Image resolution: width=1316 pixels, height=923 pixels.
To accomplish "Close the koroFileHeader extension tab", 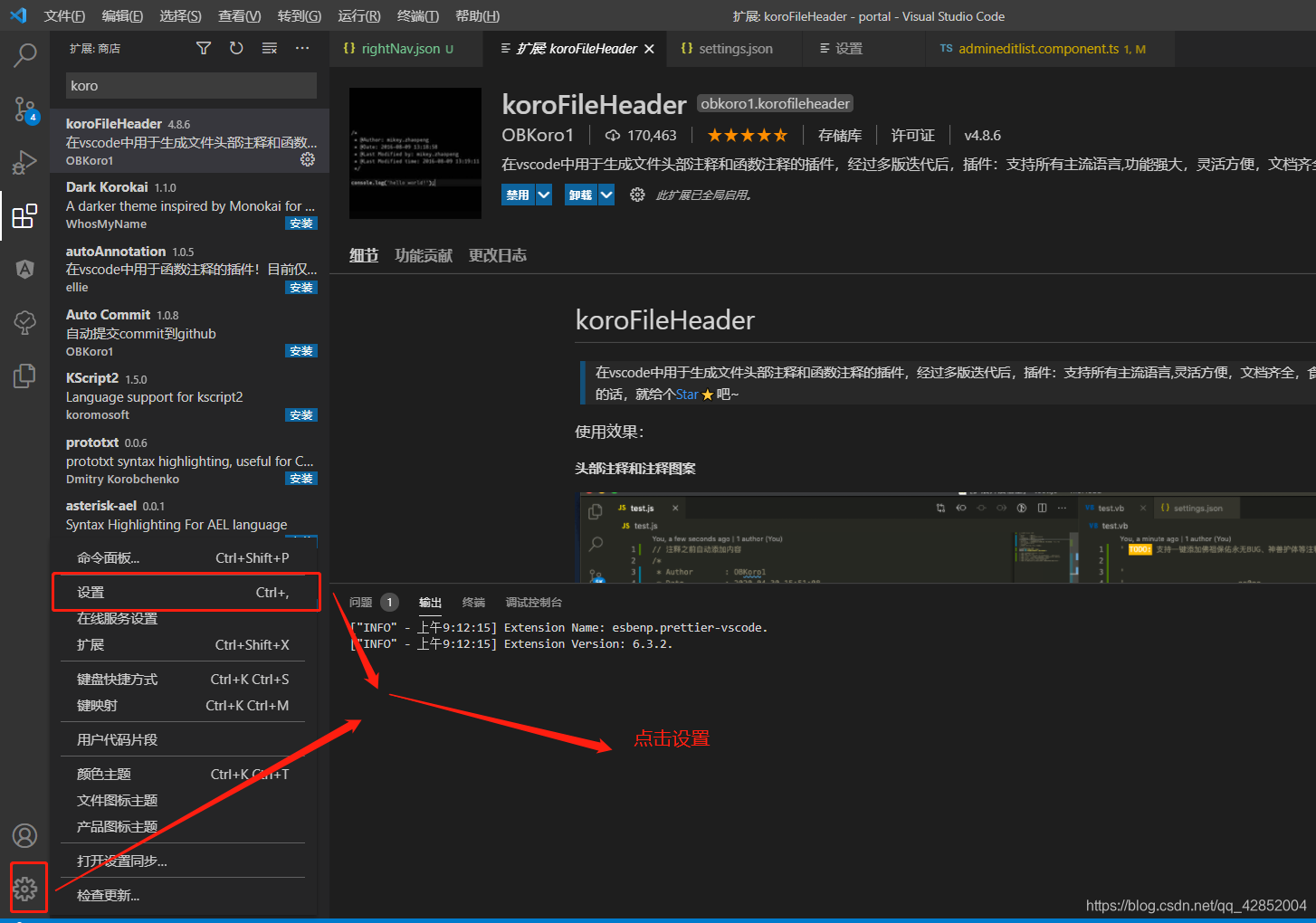I will (x=649, y=49).
